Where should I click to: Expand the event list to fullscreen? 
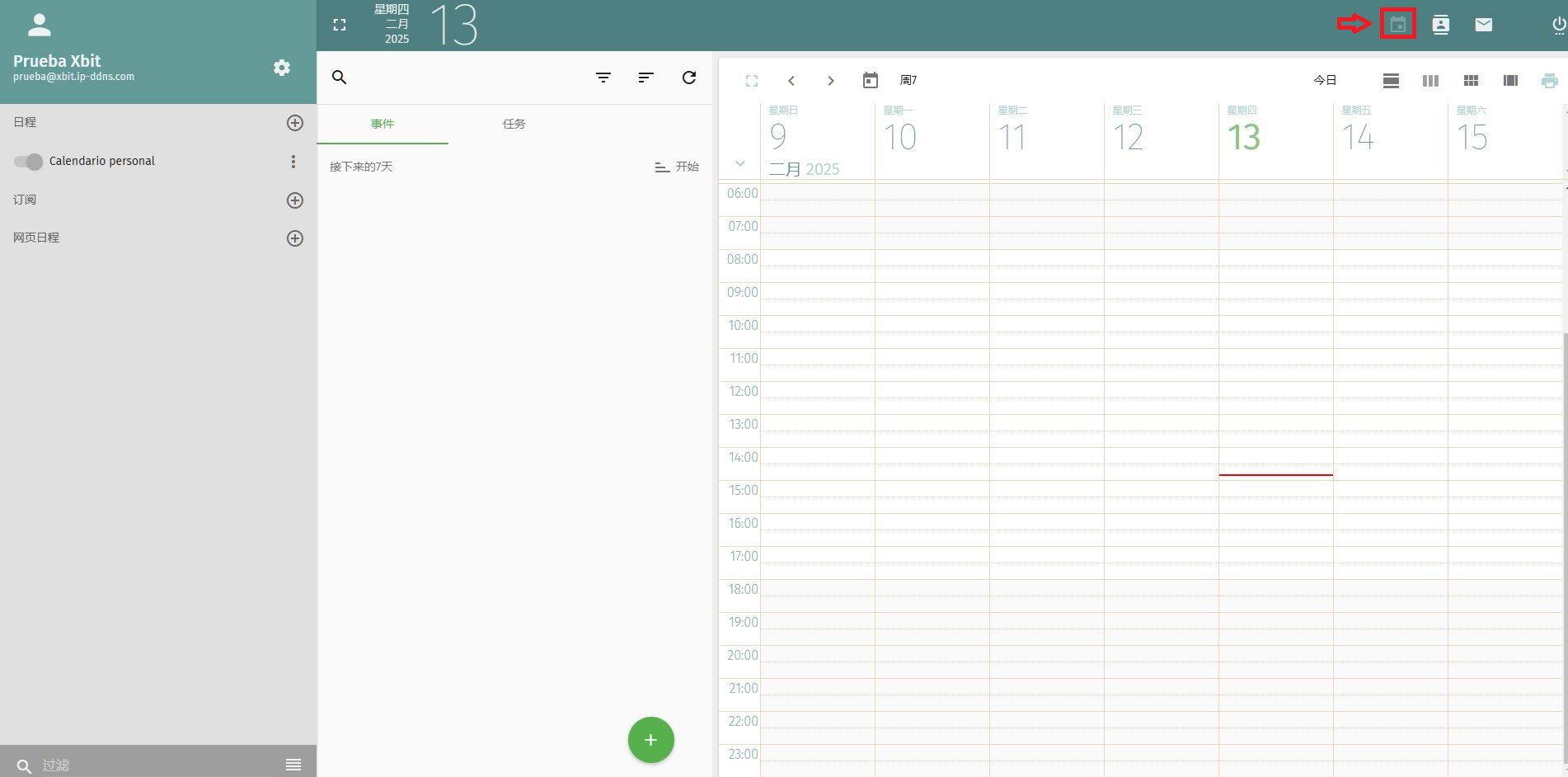340,26
